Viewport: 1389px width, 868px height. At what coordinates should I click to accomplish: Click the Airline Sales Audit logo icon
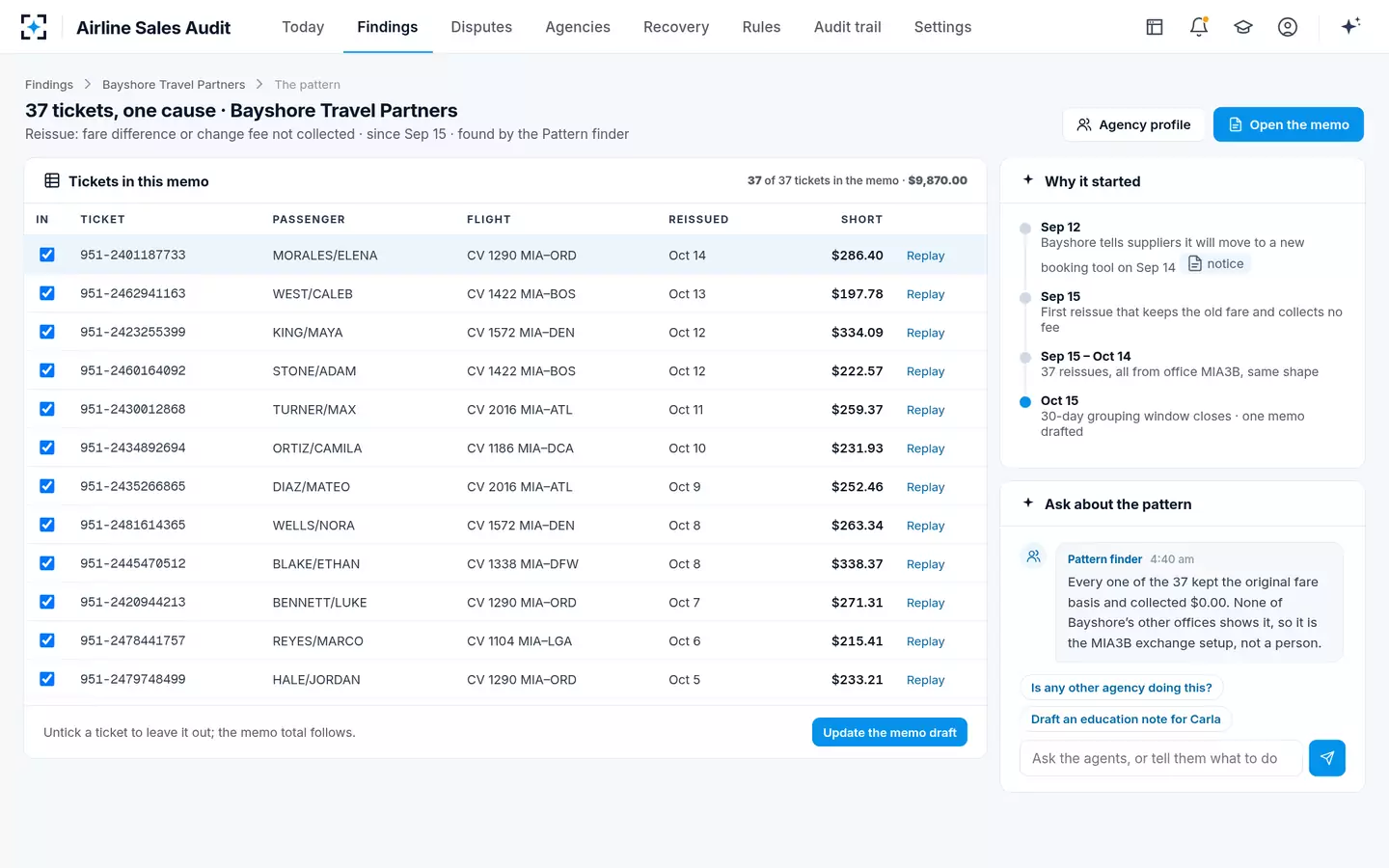(x=34, y=27)
